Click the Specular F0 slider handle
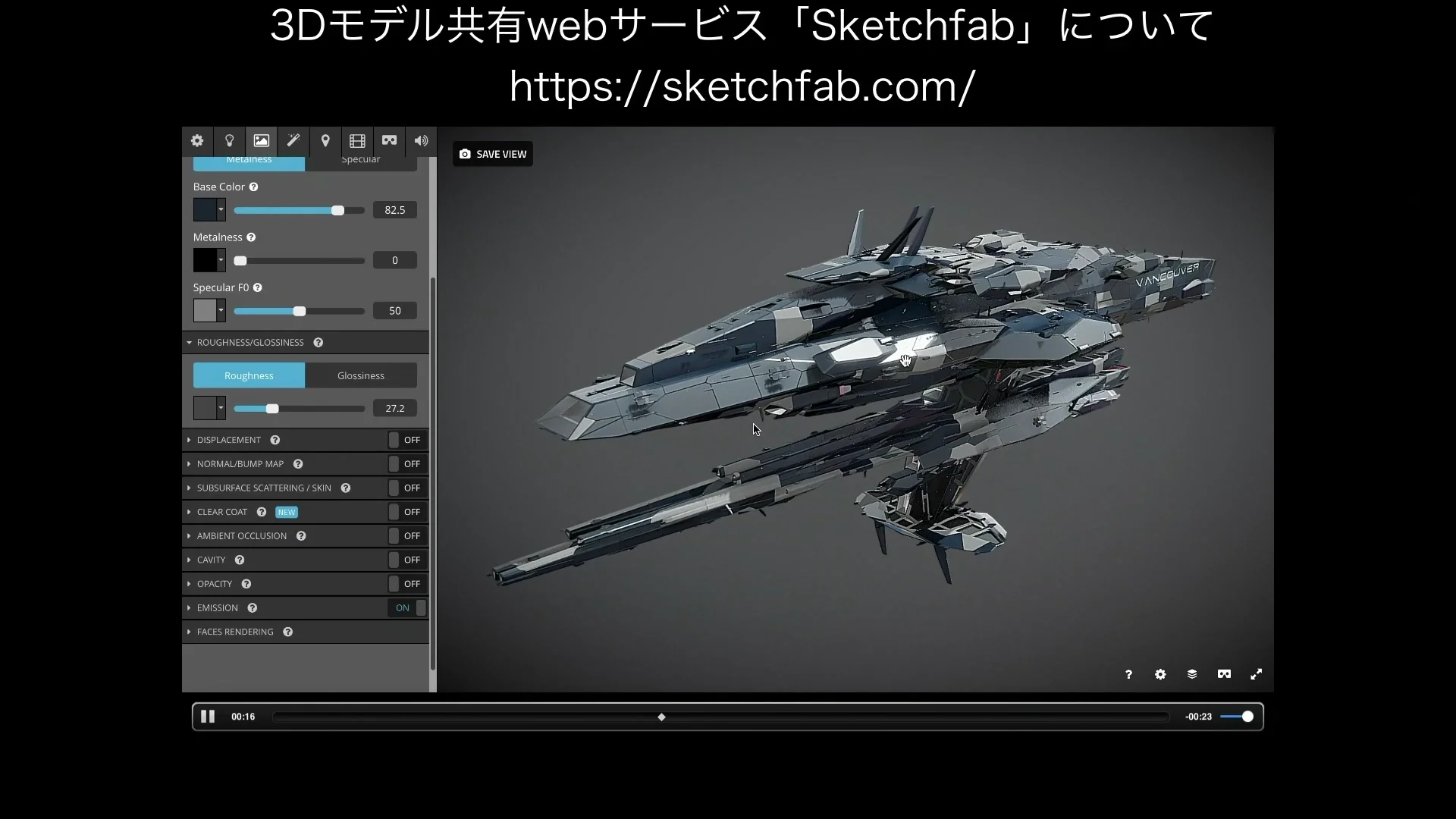The height and width of the screenshot is (819, 1456). (300, 311)
